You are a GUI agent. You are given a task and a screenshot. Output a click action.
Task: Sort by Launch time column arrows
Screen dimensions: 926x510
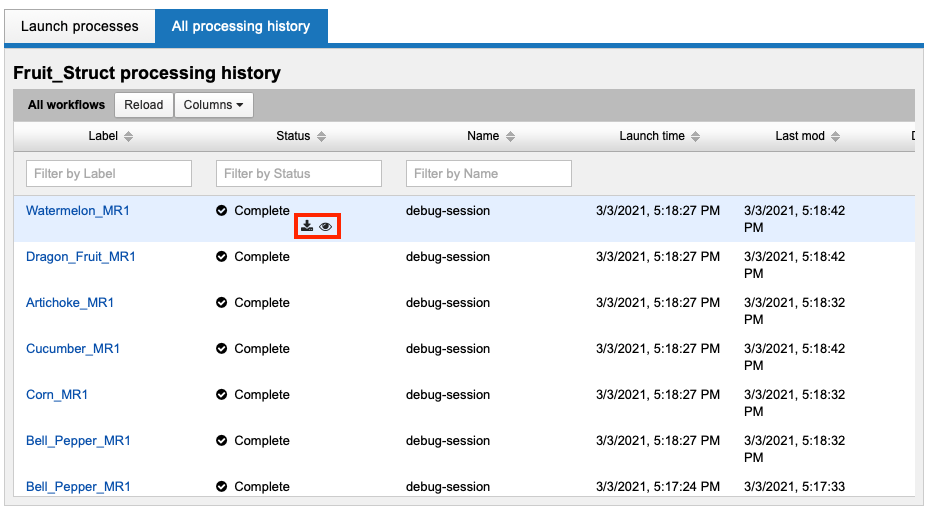click(696, 137)
